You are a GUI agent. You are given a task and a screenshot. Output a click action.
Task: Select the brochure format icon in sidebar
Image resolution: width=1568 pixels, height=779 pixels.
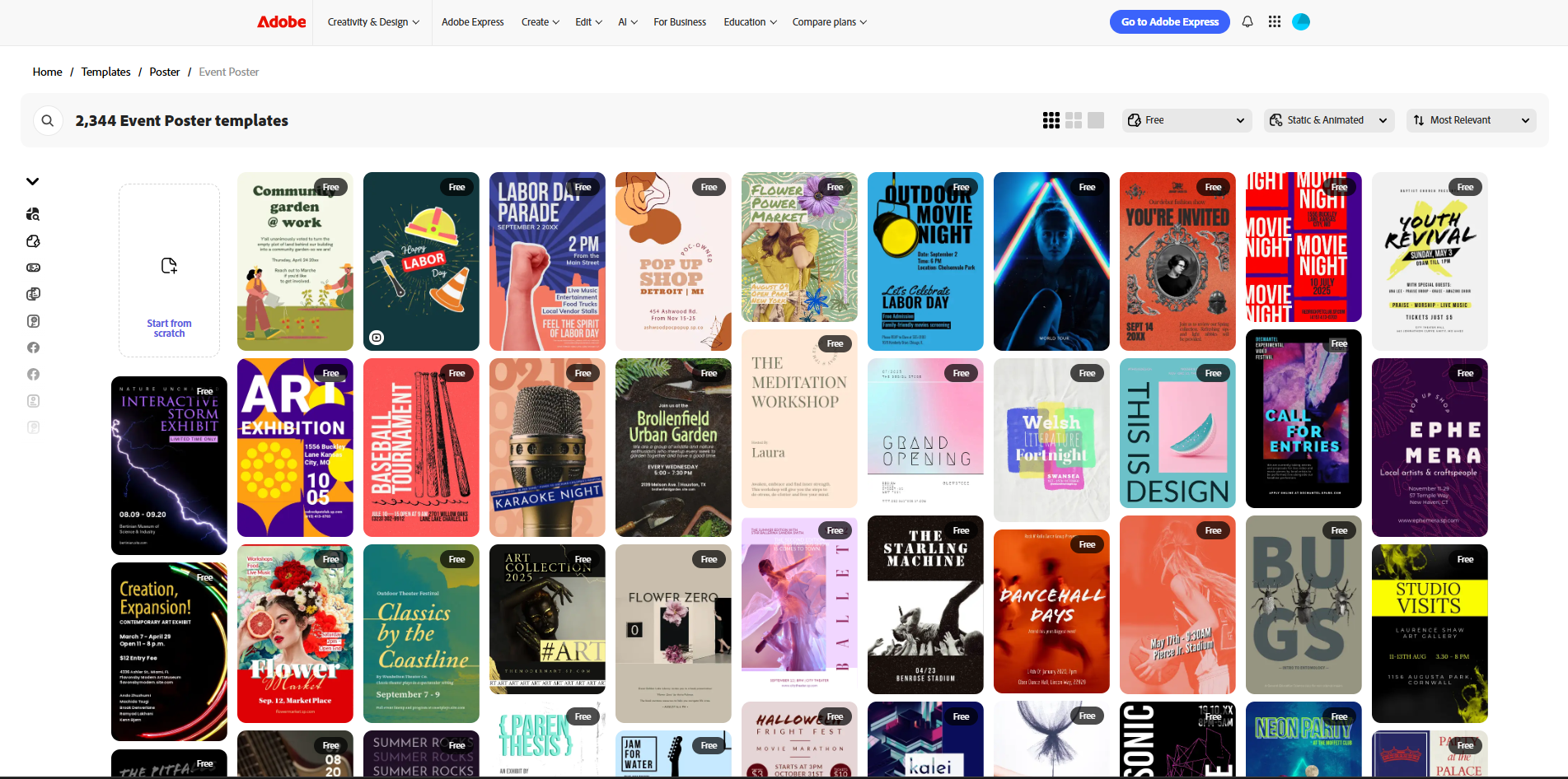(33, 293)
